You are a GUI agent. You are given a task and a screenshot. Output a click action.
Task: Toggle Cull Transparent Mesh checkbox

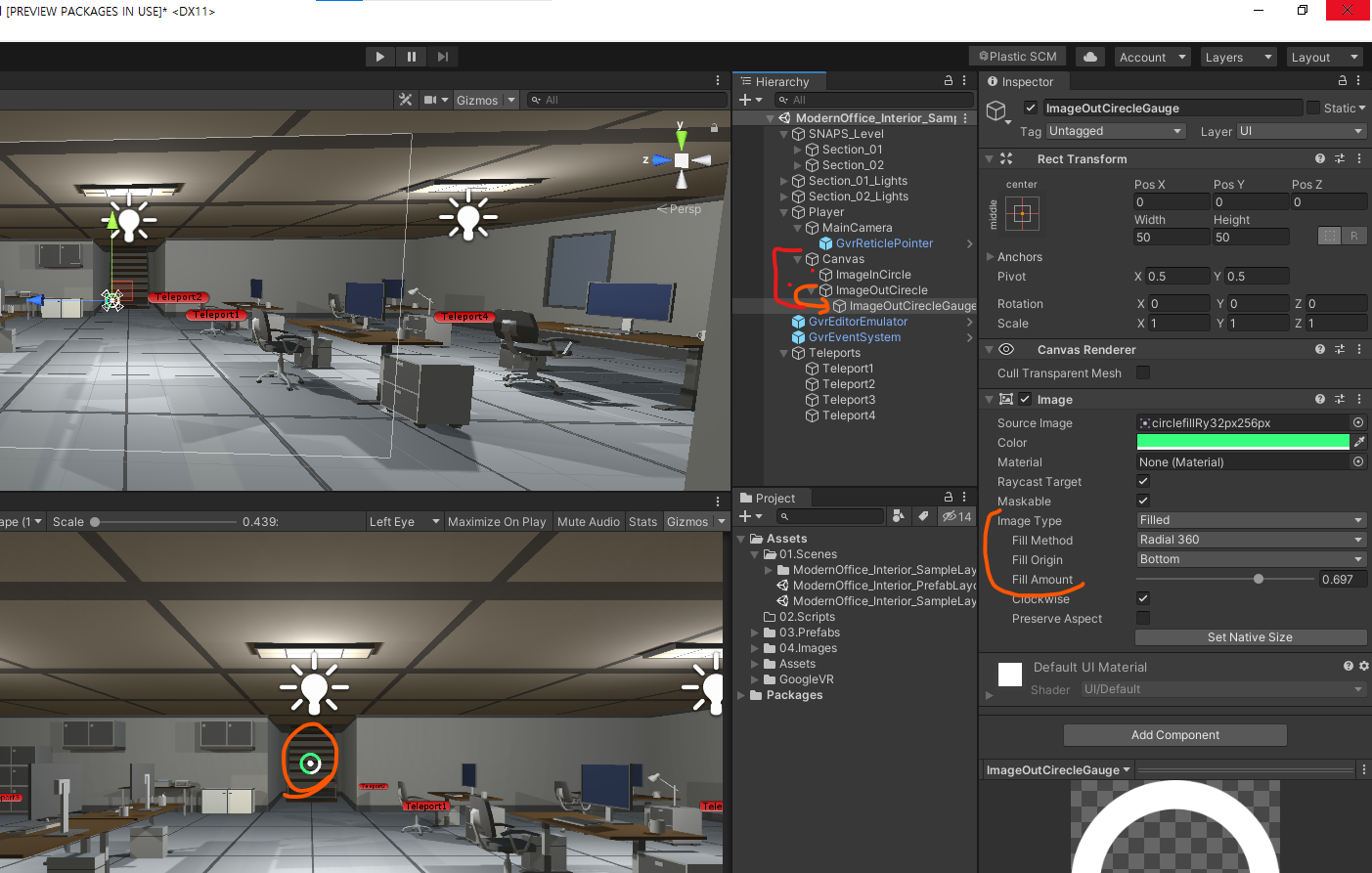pos(1143,372)
